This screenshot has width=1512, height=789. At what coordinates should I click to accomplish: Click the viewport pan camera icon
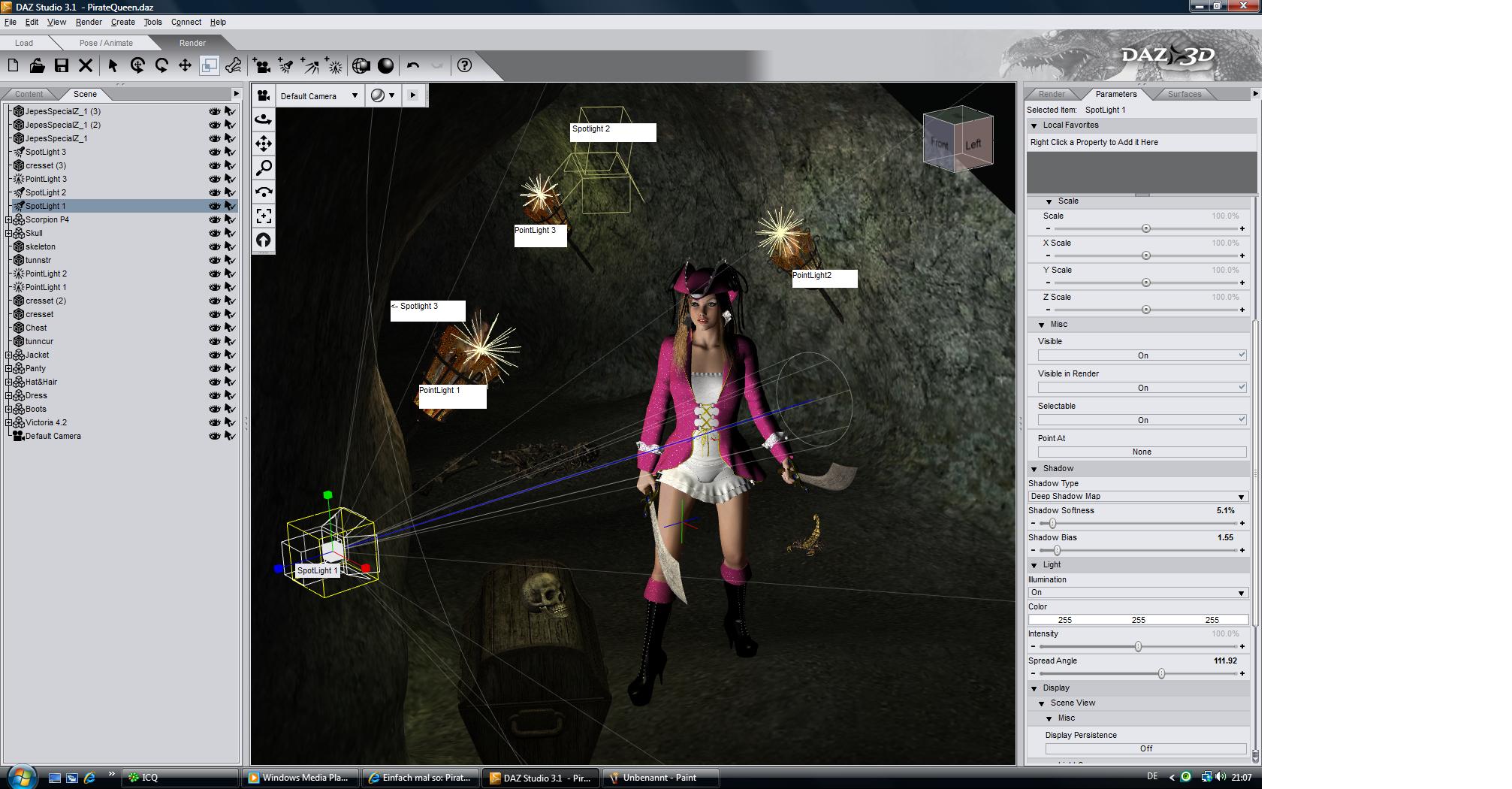[x=264, y=144]
